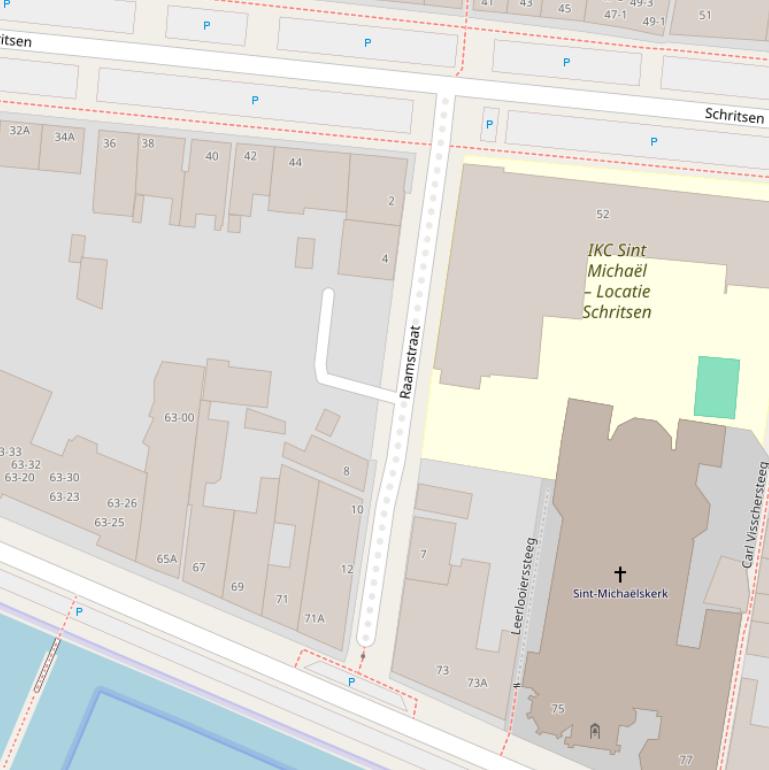Image resolution: width=769 pixels, height=770 pixels.
Task: Click the Sint-Michaelskerk name label
Action: (x=620, y=593)
